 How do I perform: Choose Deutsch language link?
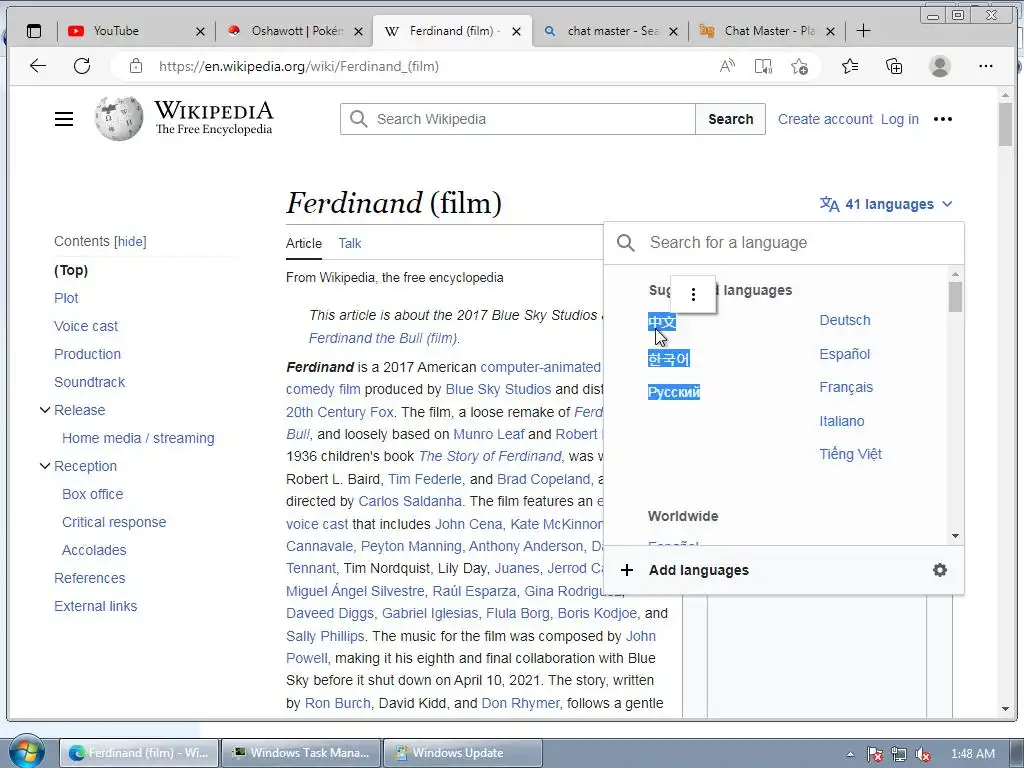click(x=844, y=321)
